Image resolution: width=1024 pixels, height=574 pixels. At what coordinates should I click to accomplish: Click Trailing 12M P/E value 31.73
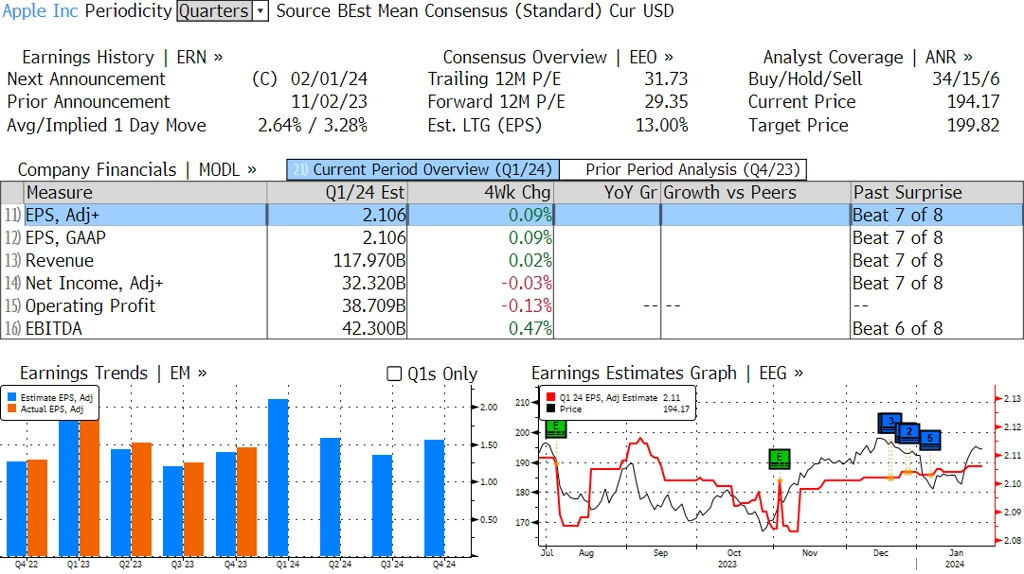click(666, 79)
